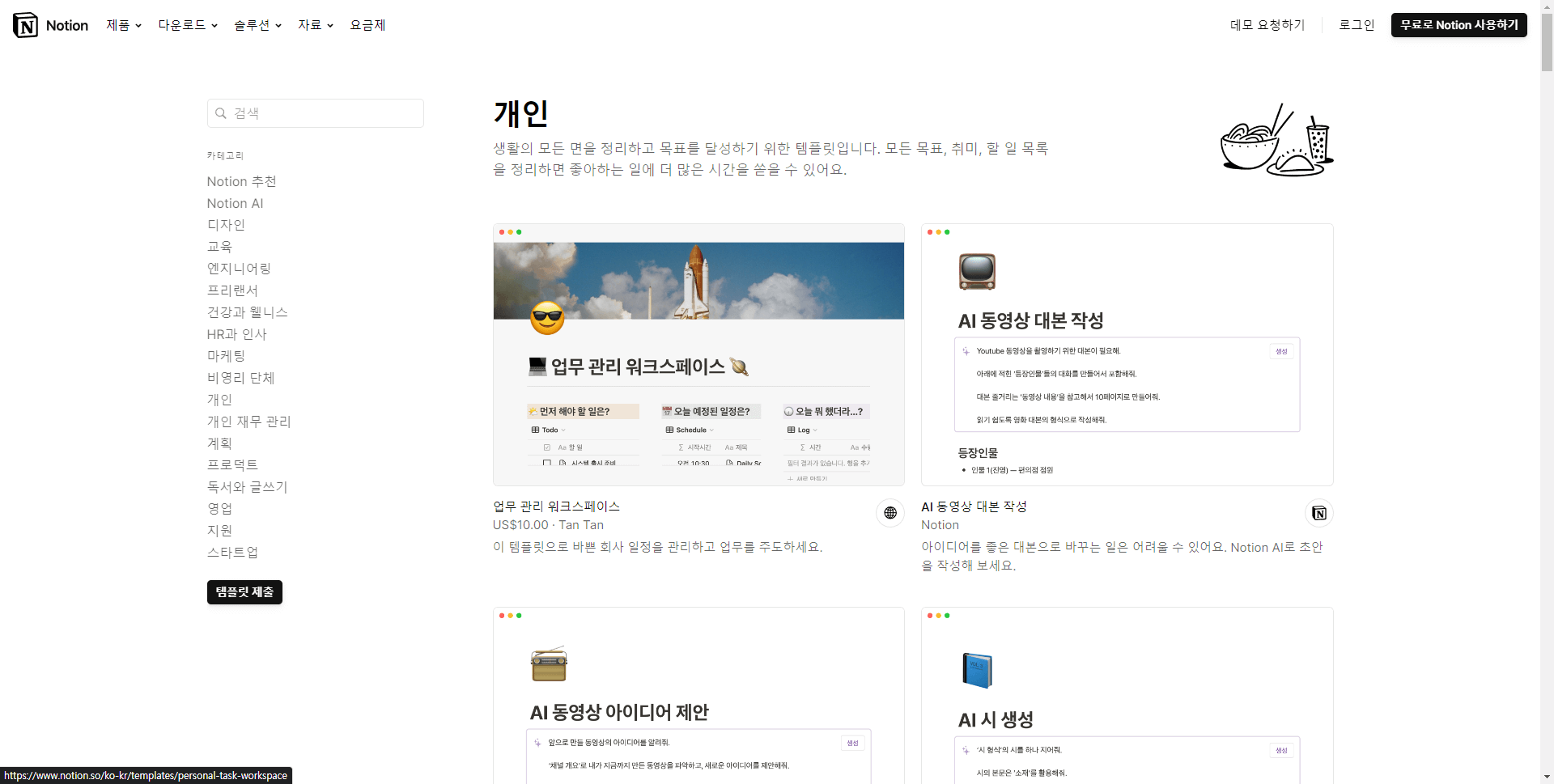
Task: Click 무료로 Notion 사용하기 button
Action: (x=1458, y=25)
